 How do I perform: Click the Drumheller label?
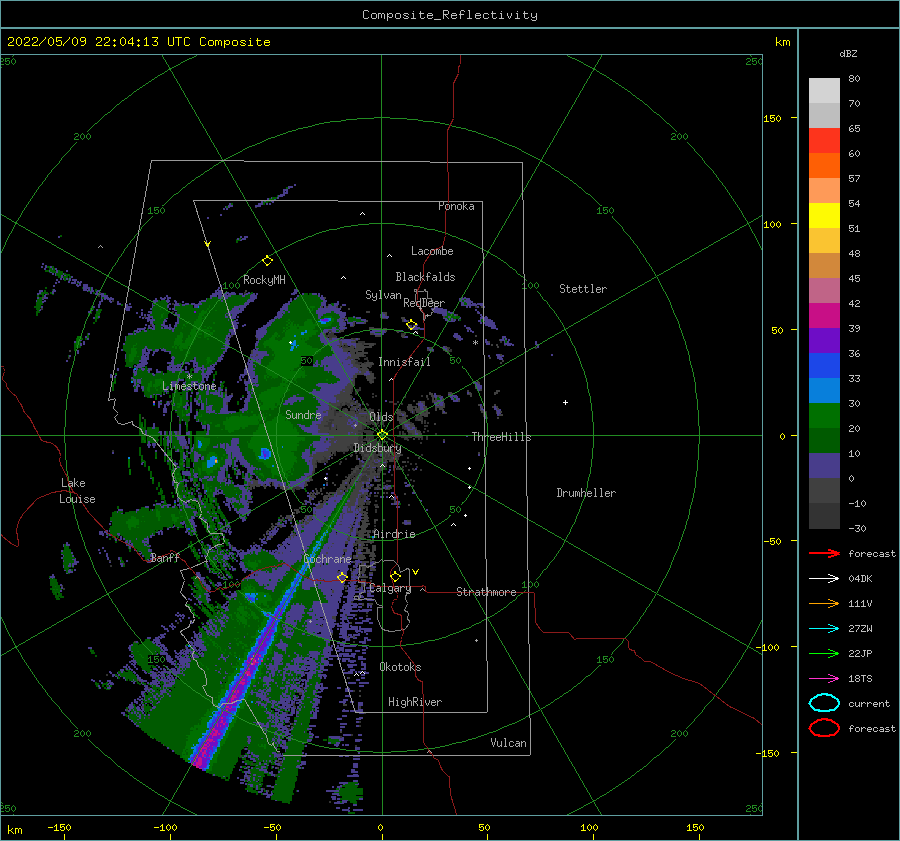(x=586, y=493)
